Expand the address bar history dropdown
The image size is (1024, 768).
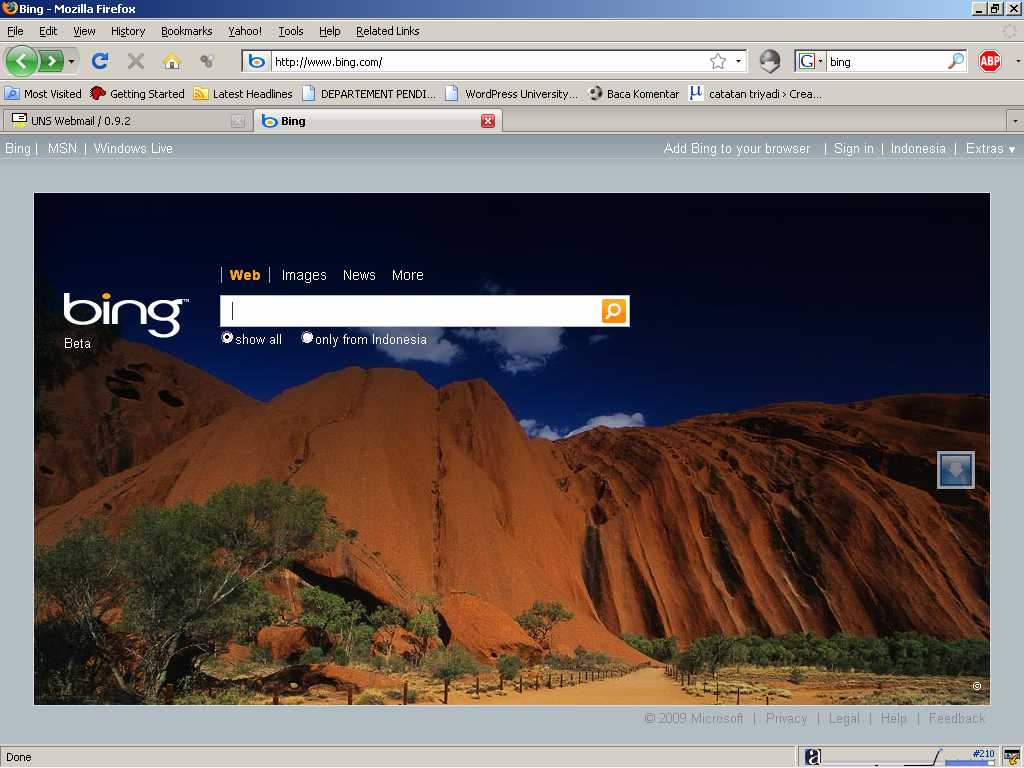tap(739, 61)
